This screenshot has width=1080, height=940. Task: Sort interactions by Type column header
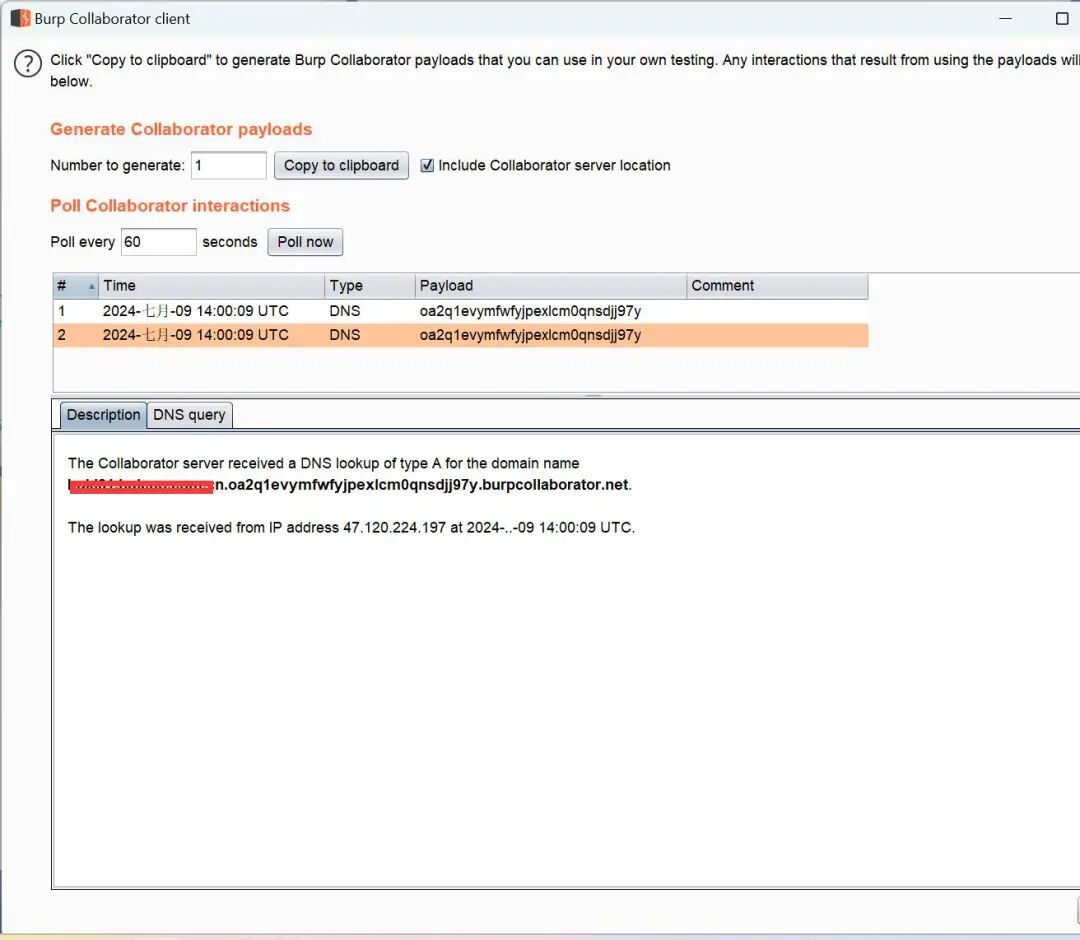click(370, 285)
